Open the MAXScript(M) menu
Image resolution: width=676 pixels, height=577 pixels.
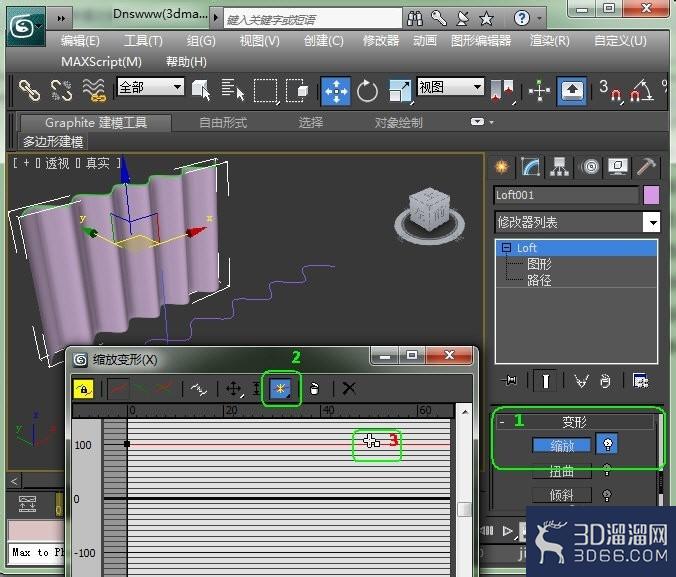[x=101, y=62]
